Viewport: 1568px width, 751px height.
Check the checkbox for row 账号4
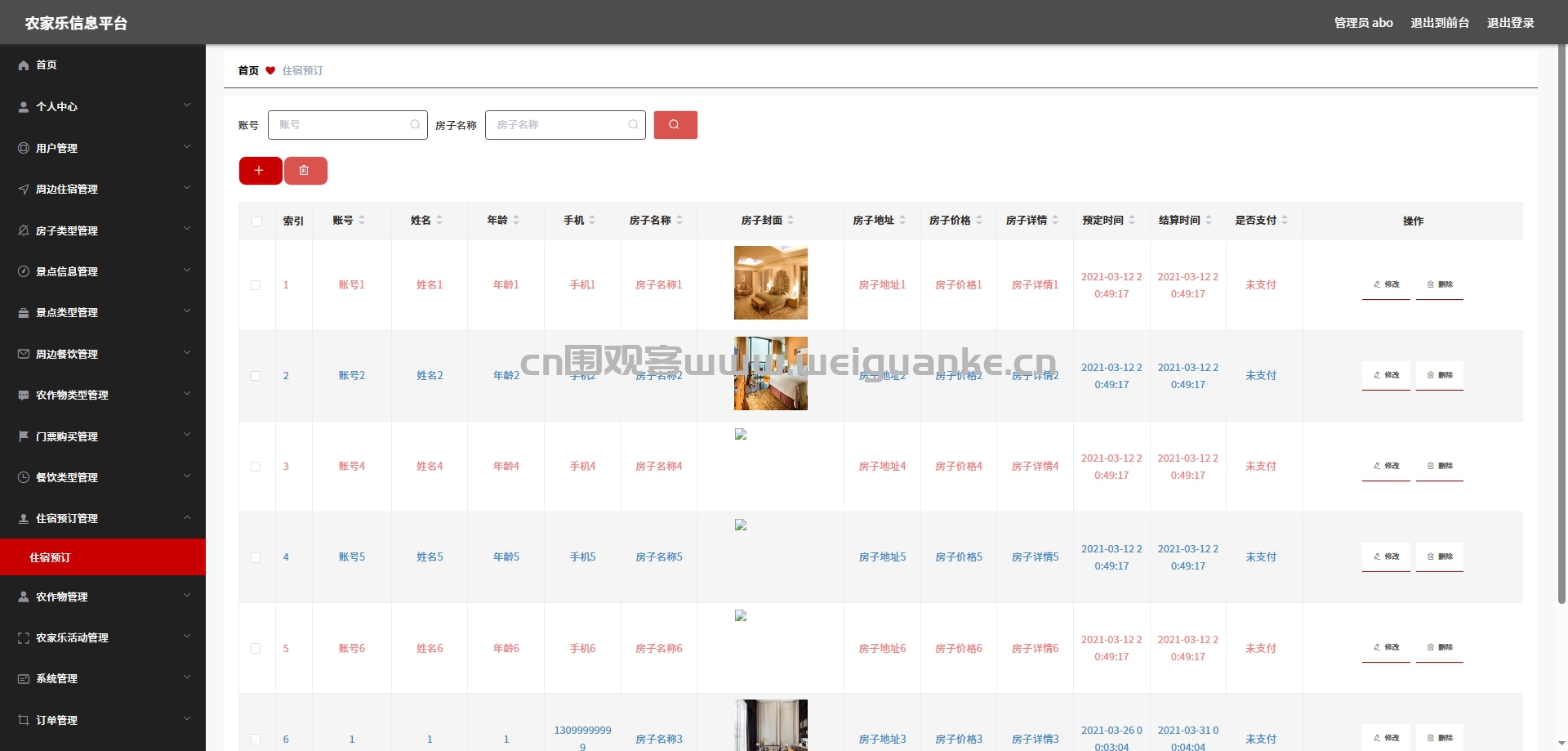point(256,467)
